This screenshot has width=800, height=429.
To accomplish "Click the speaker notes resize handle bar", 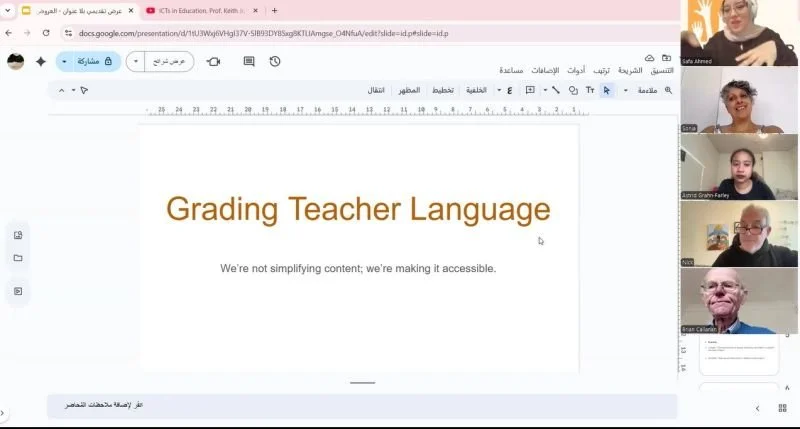I will tap(362, 383).
